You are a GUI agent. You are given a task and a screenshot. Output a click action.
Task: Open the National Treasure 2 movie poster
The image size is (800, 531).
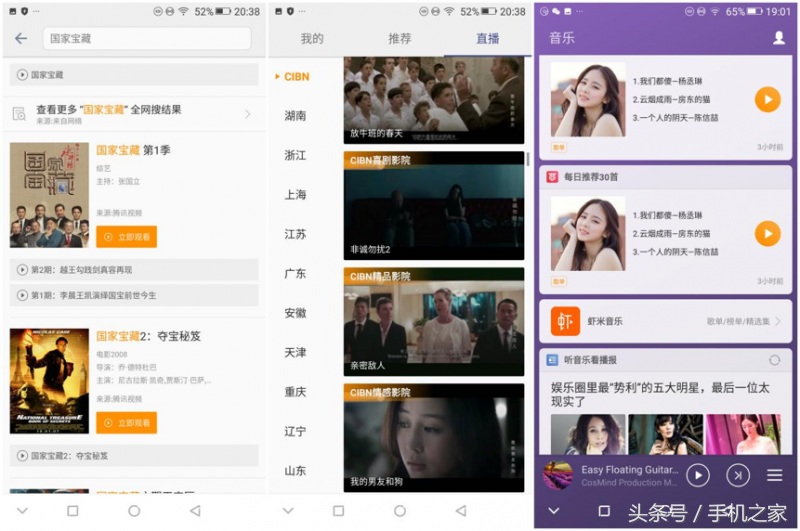[49, 381]
